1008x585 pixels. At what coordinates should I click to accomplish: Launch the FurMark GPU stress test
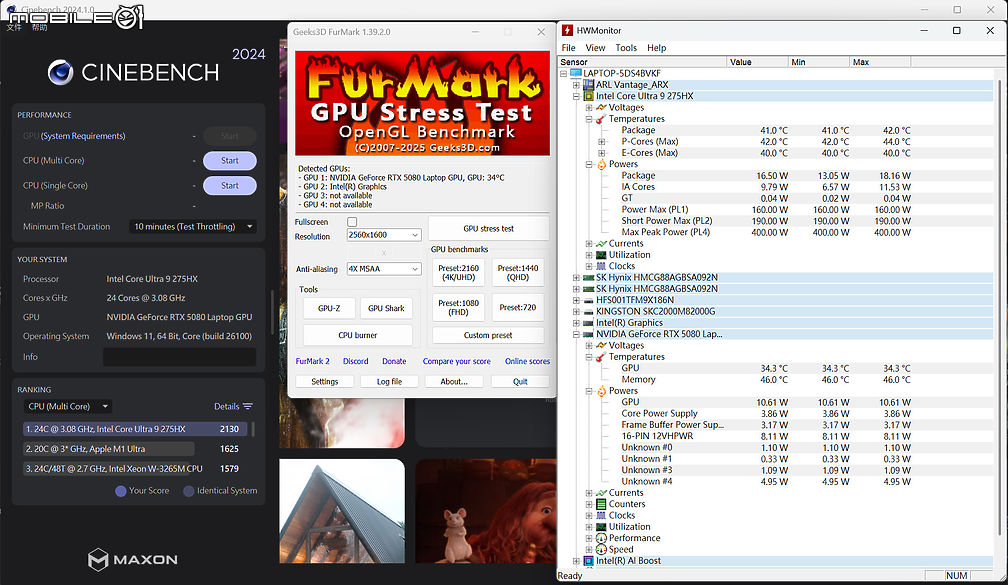click(x=489, y=228)
